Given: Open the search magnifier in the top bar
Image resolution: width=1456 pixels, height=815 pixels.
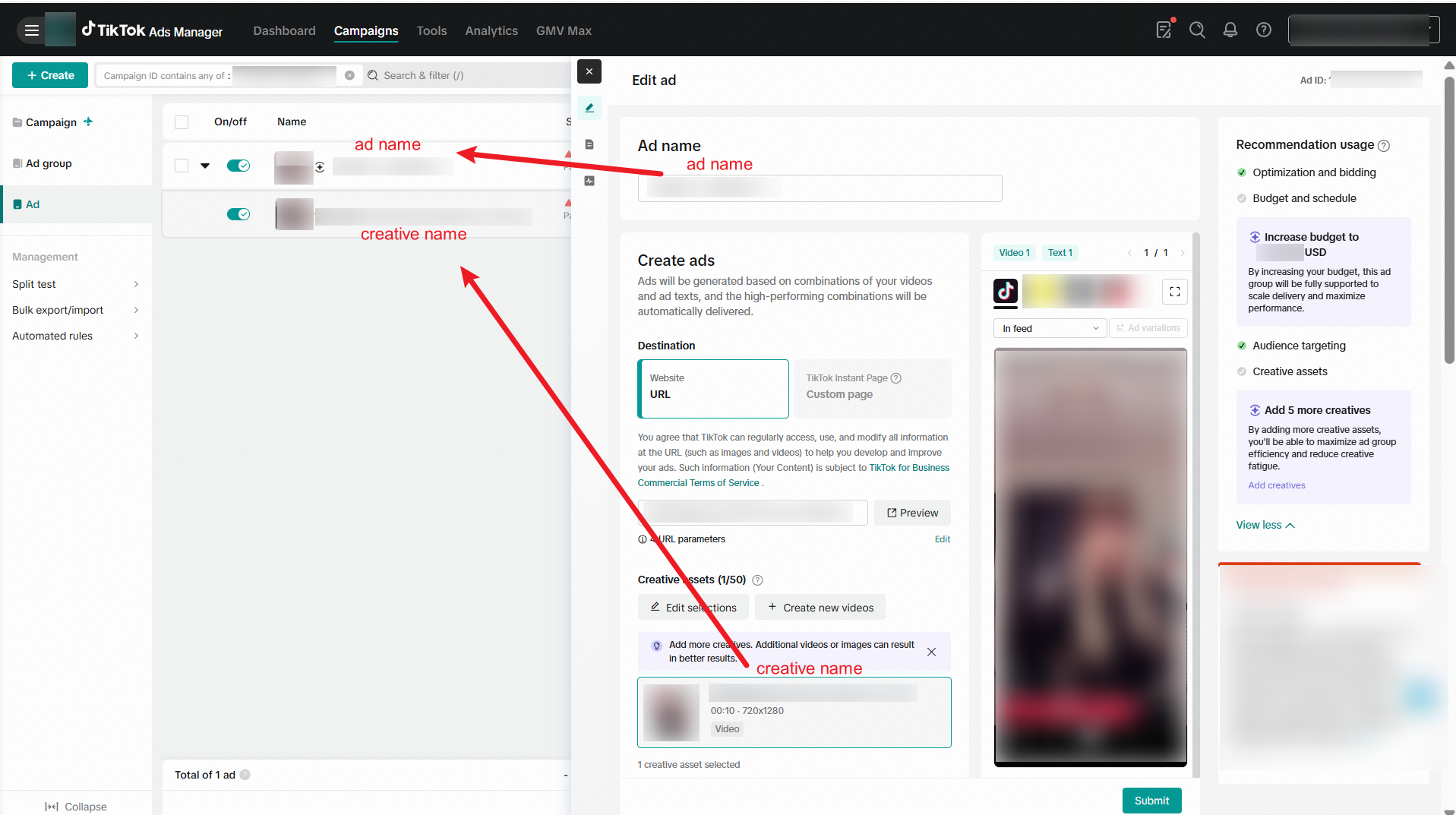Looking at the screenshot, I should click(1198, 30).
